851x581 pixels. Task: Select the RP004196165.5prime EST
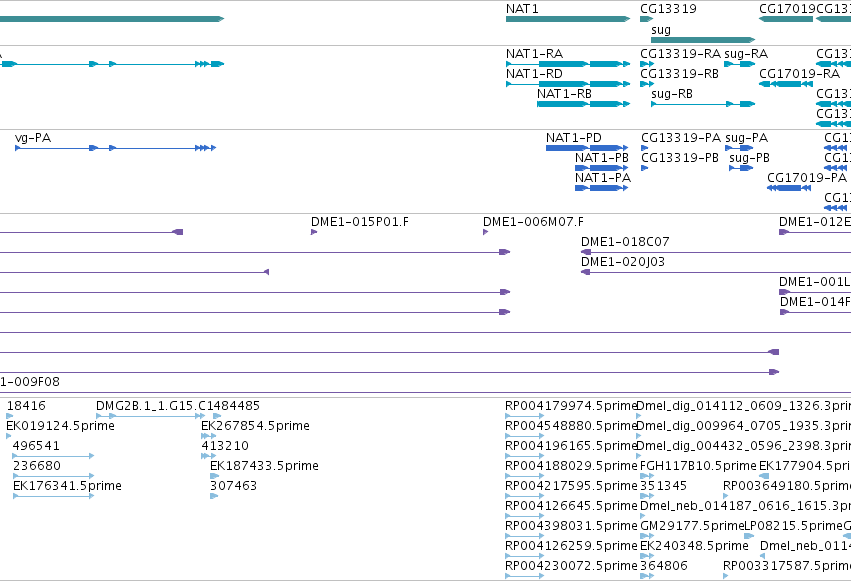point(524,456)
